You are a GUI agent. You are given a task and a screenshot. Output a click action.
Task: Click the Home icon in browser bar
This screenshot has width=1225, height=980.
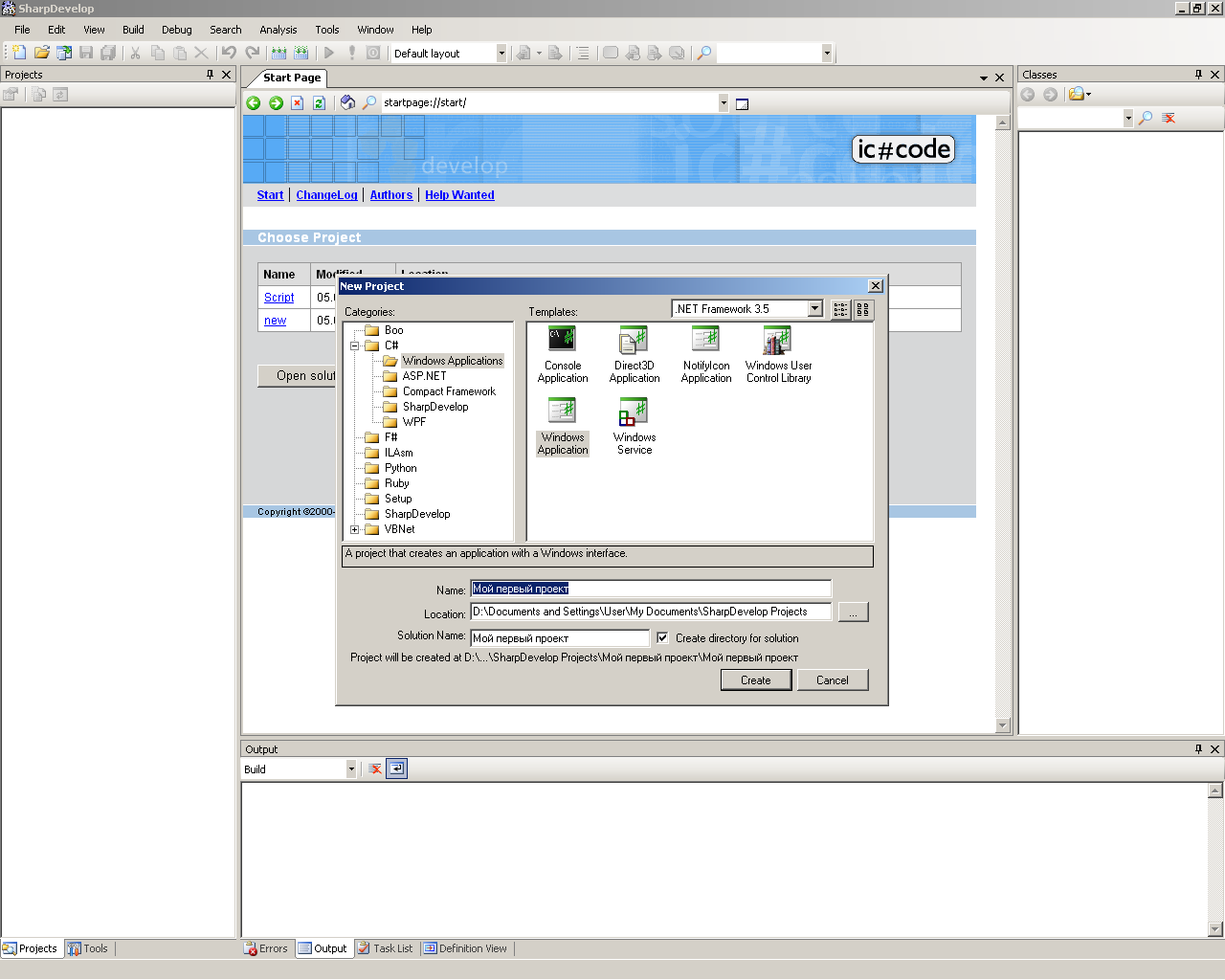(x=347, y=102)
